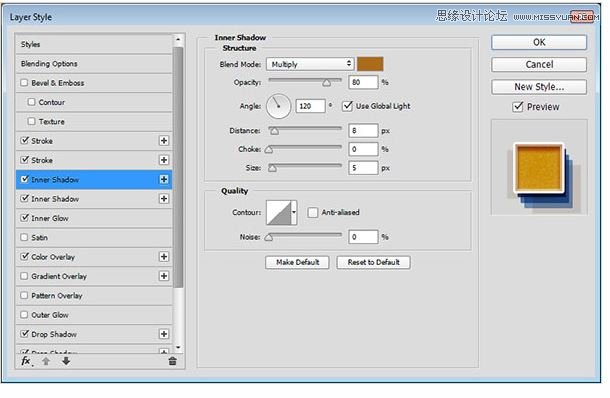Enable the Bevel & Emboss checkbox

pyautogui.click(x=25, y=82)
